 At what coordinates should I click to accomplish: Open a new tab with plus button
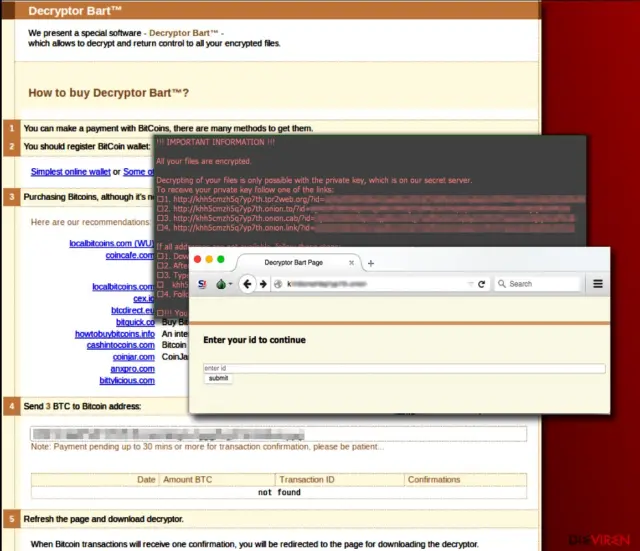pyautogui.click(x=371, y=263)
